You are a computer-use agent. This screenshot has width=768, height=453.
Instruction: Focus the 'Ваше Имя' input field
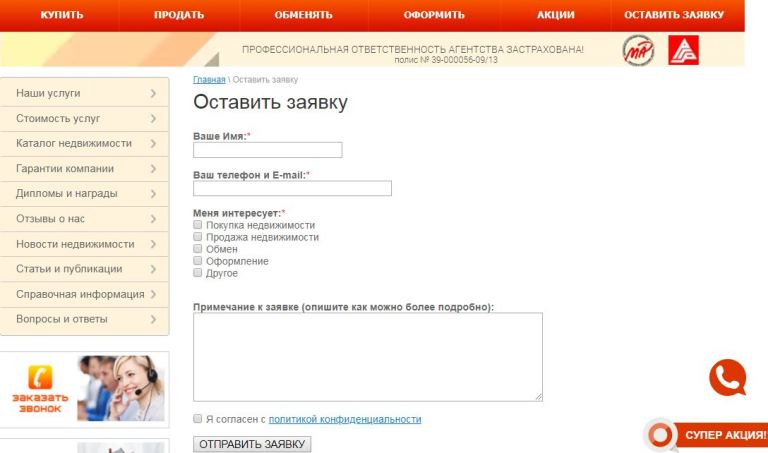(x=267, y=150)
